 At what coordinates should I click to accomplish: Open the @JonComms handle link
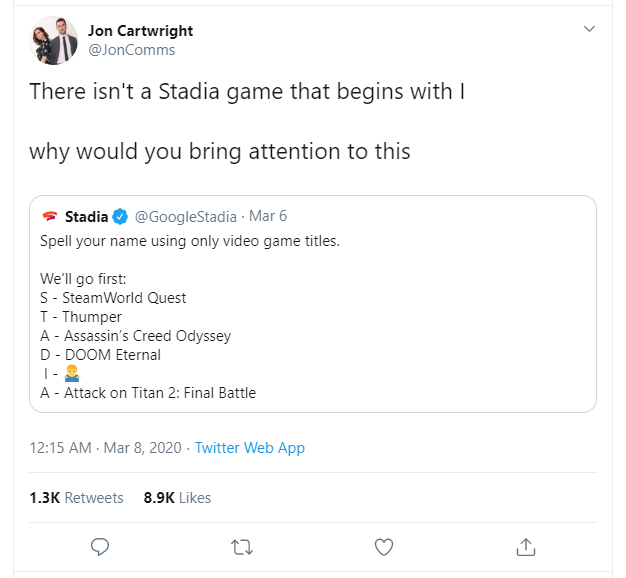point(131,50)
